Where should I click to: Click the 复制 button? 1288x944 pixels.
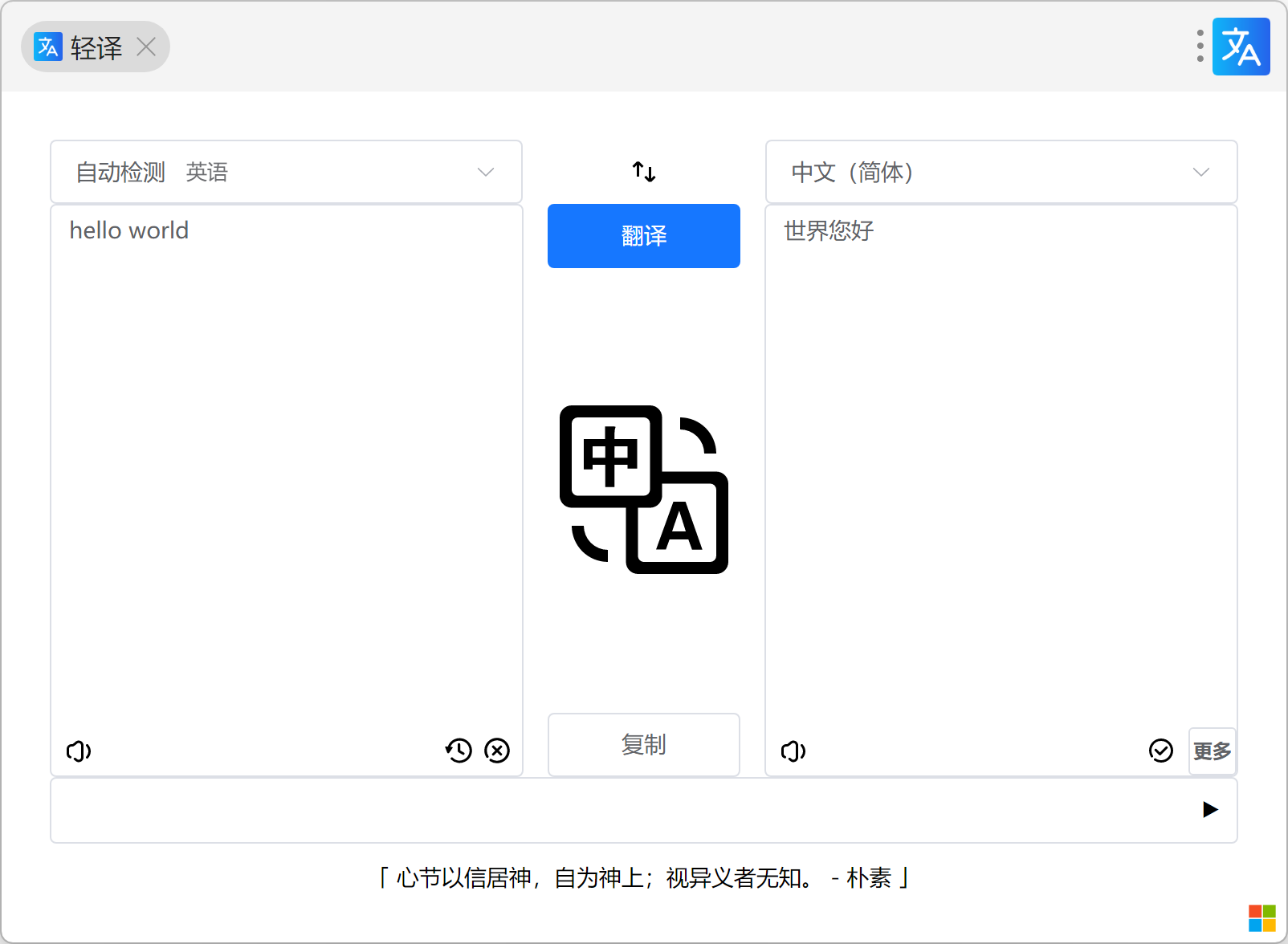click(644, 745)
